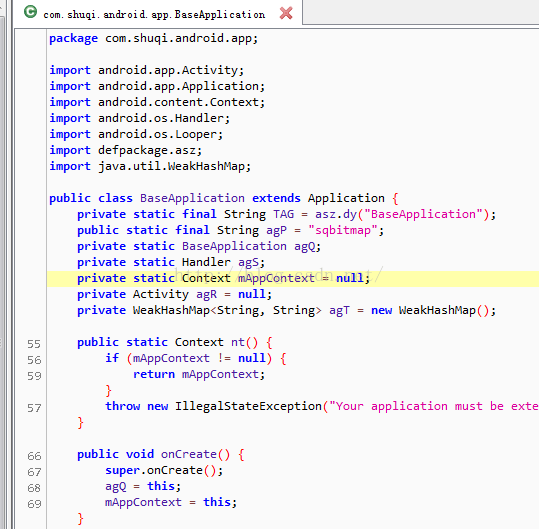Click the agQ = this assignment
Image resolution: width=539 pixels, height=529 pixels.
pyautogui.click(x=143, y=486)
